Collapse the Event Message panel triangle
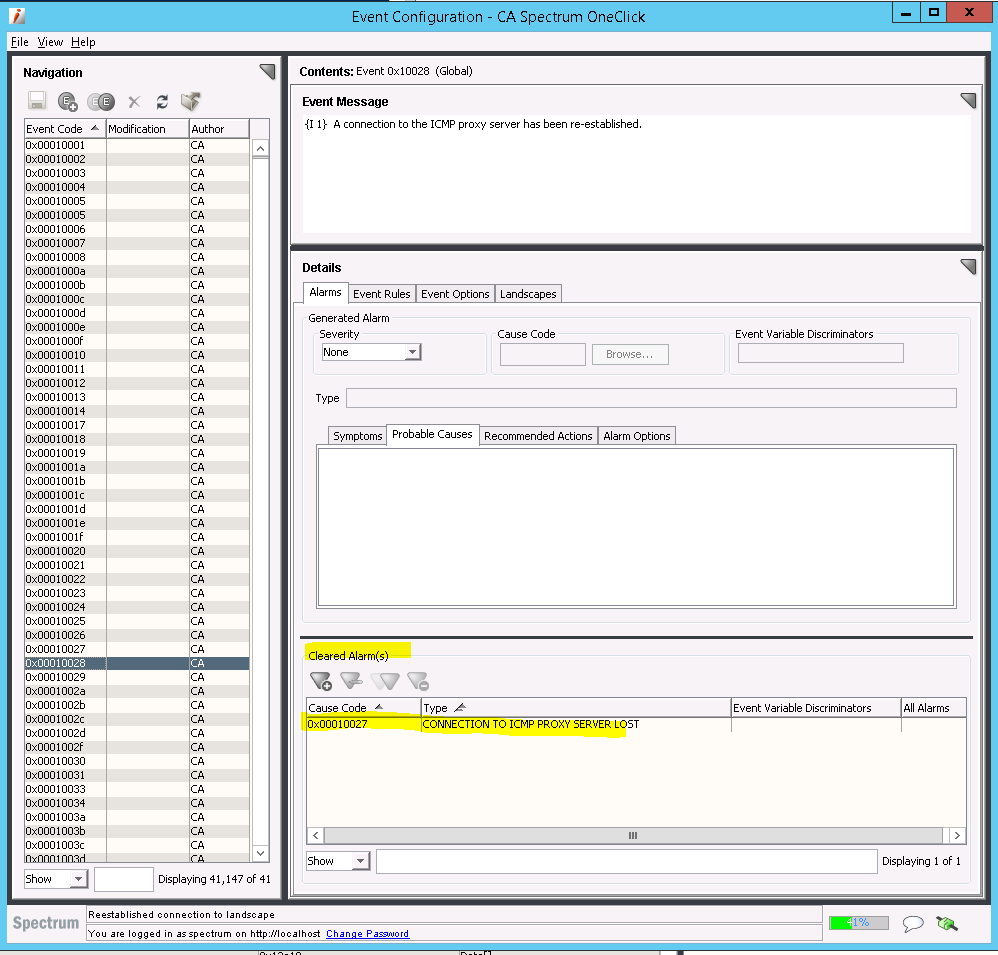Screen dimensions: 998x955 pos(967,100)
